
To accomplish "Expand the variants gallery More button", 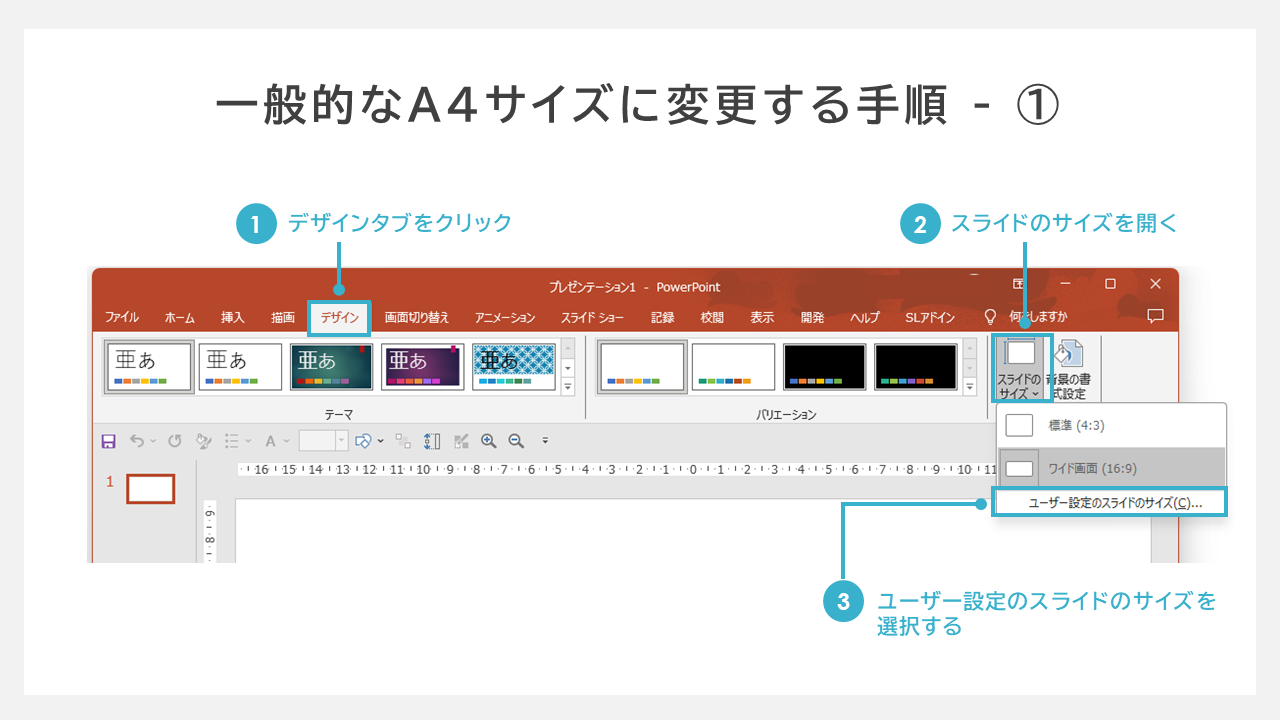I will 969,385.
